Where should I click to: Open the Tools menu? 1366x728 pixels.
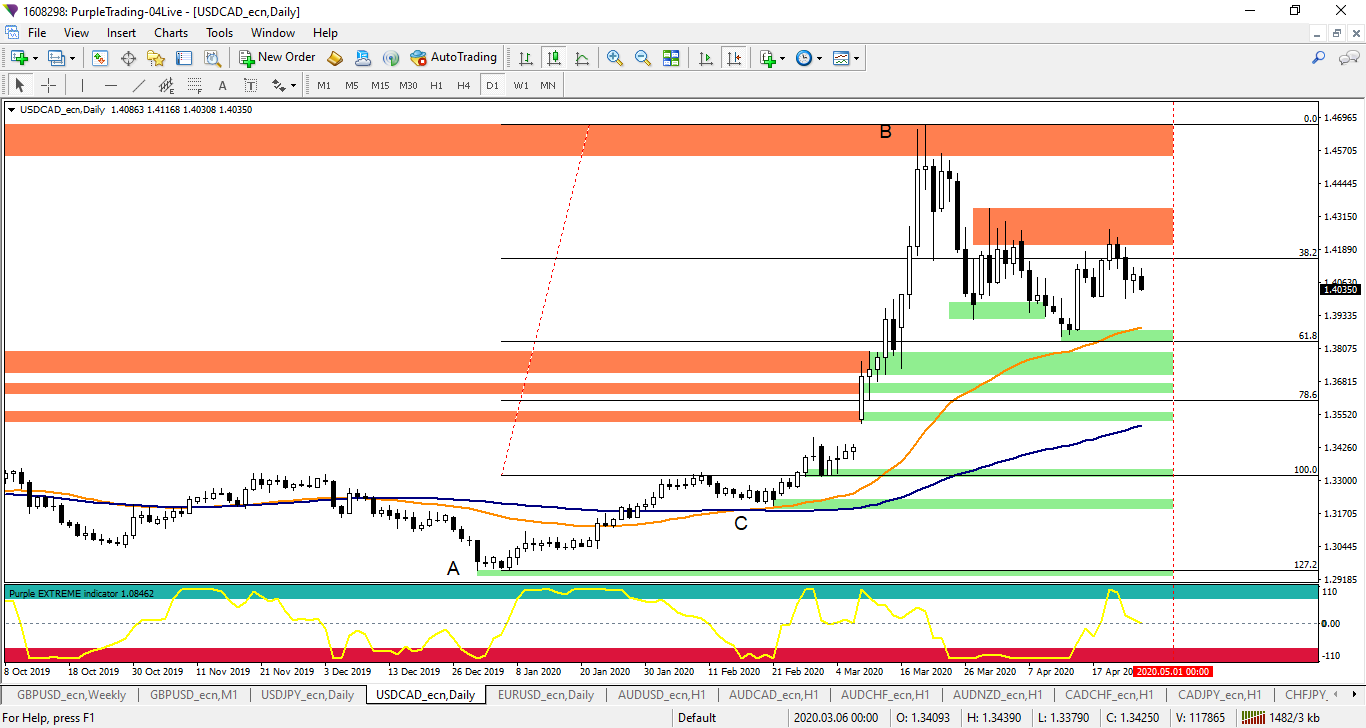(x=219, y=32)
